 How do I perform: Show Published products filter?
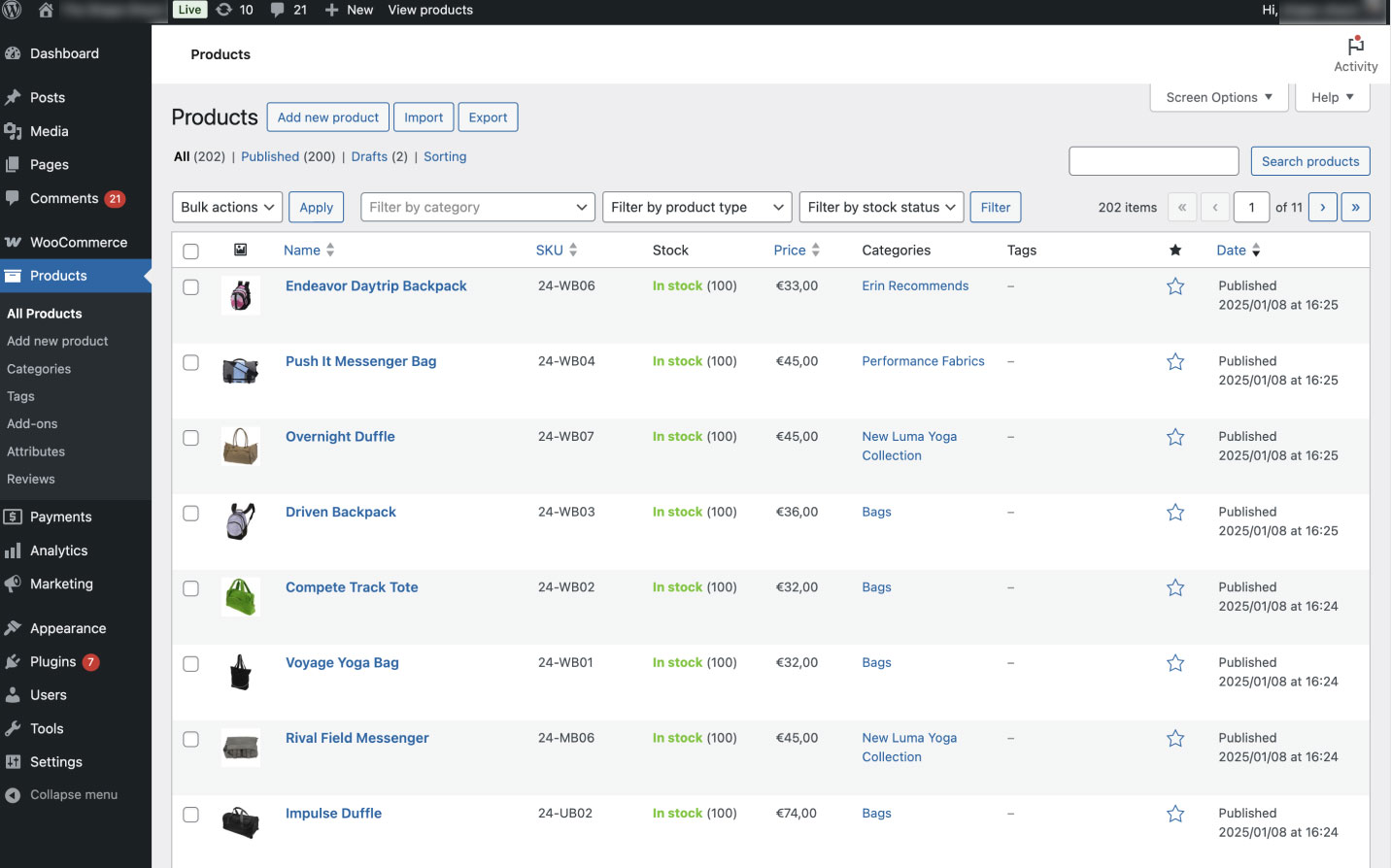click(x=270, y=156)
